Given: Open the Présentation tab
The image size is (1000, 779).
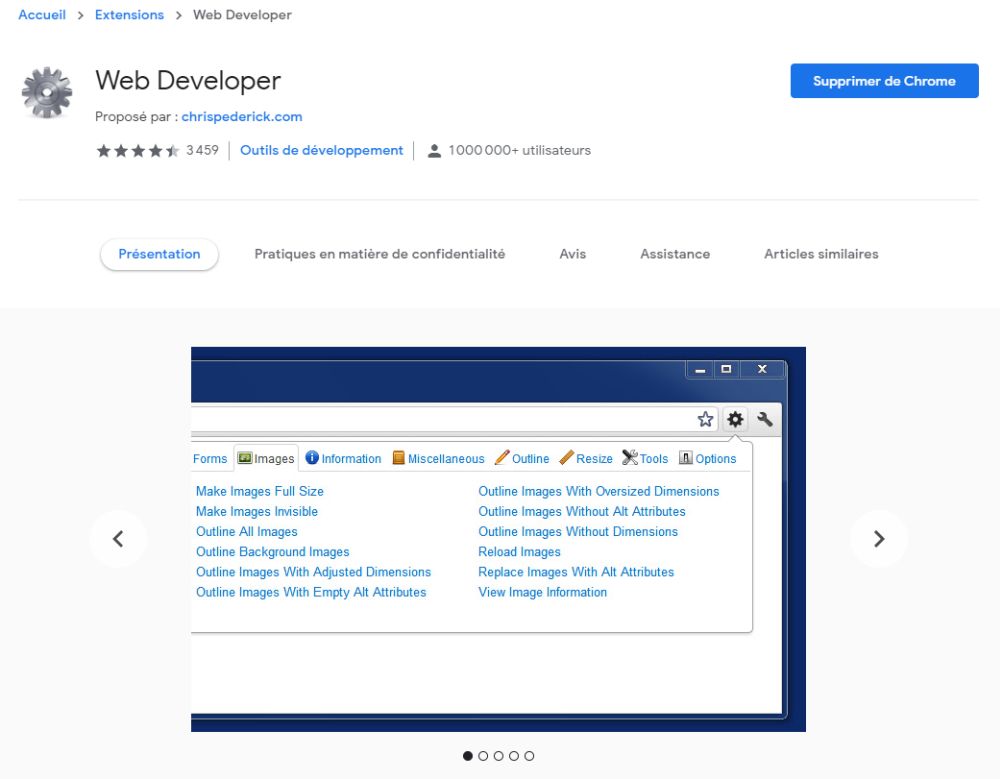Looking at the screenshot, I should click(x=159, y=254).
